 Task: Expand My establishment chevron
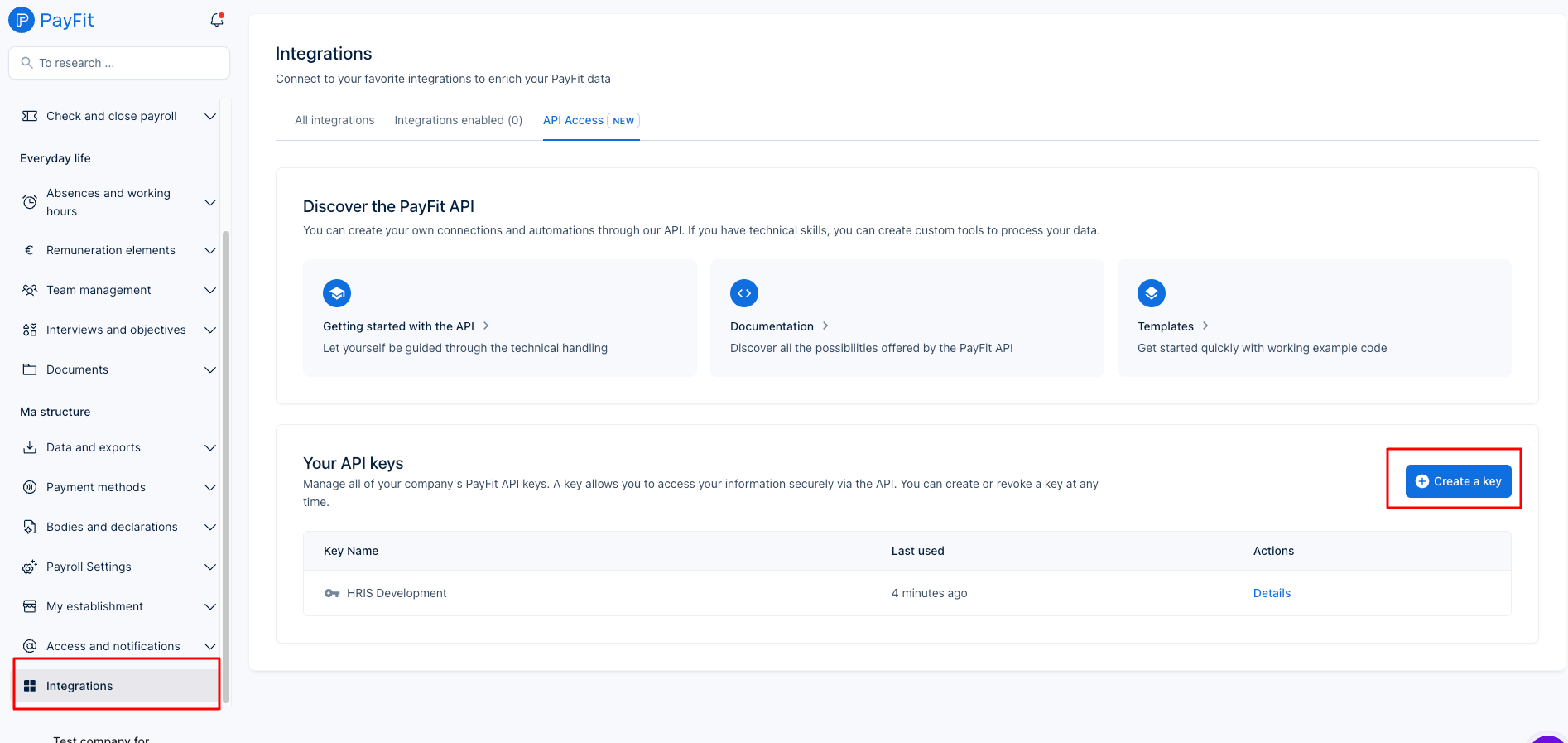click(210, 606)
